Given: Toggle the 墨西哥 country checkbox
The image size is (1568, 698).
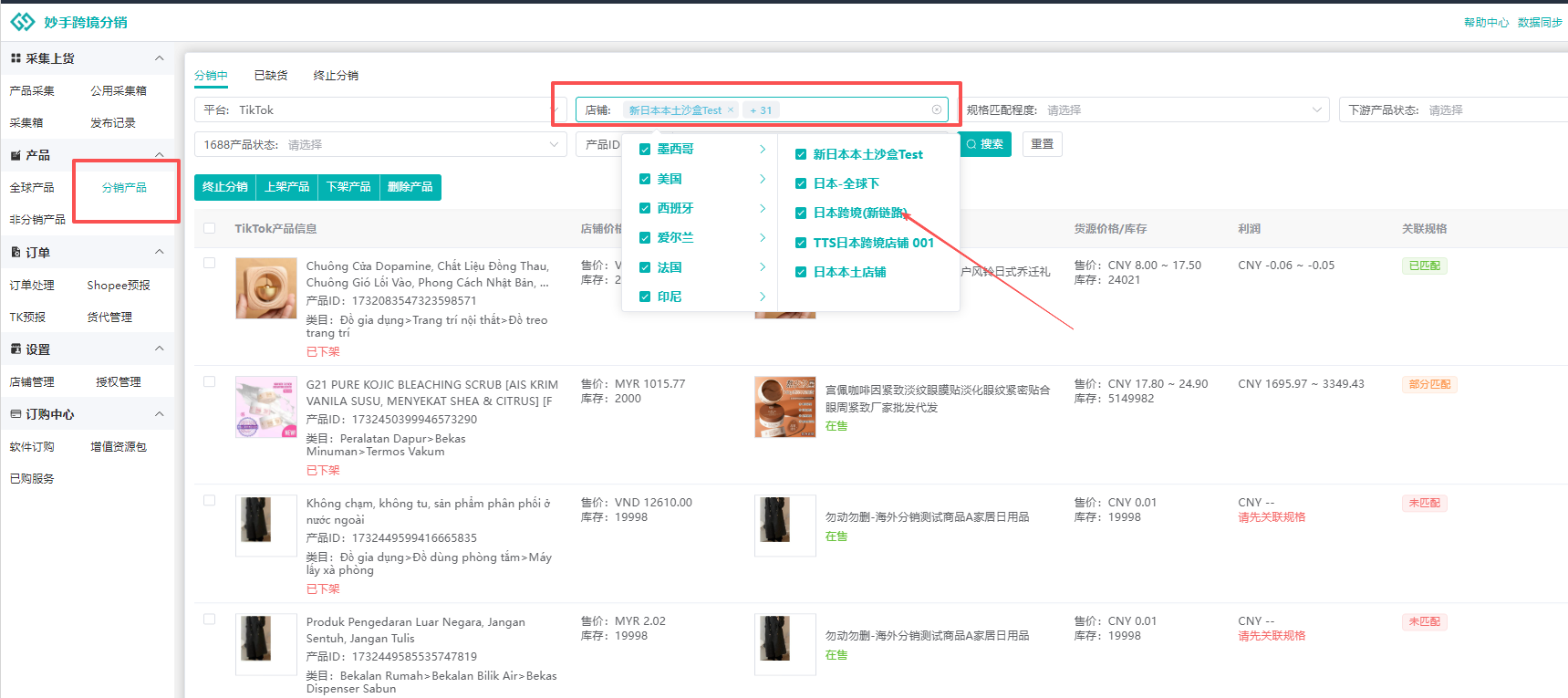Looking at the screenshot, I should pos(645,149).
